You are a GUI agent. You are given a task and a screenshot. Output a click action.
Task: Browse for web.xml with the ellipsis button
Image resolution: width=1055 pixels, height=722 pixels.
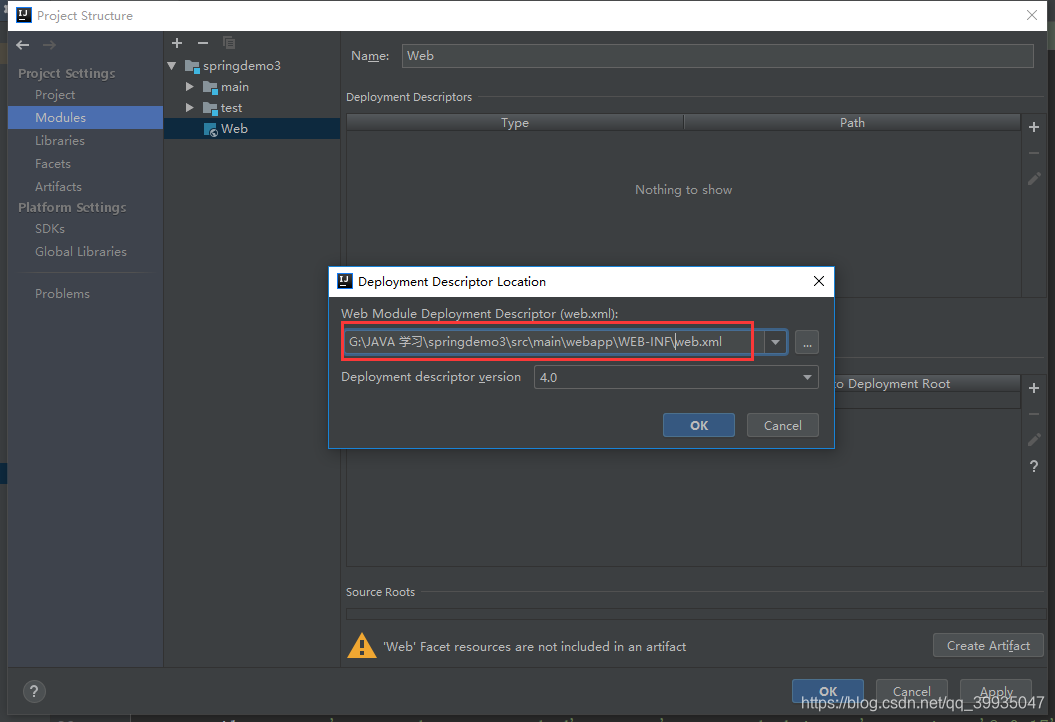click(x=807, y=342)
